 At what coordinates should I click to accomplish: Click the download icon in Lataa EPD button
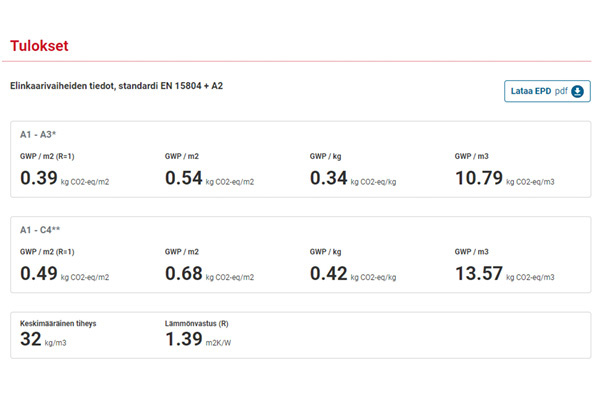[x=577, y=91]
